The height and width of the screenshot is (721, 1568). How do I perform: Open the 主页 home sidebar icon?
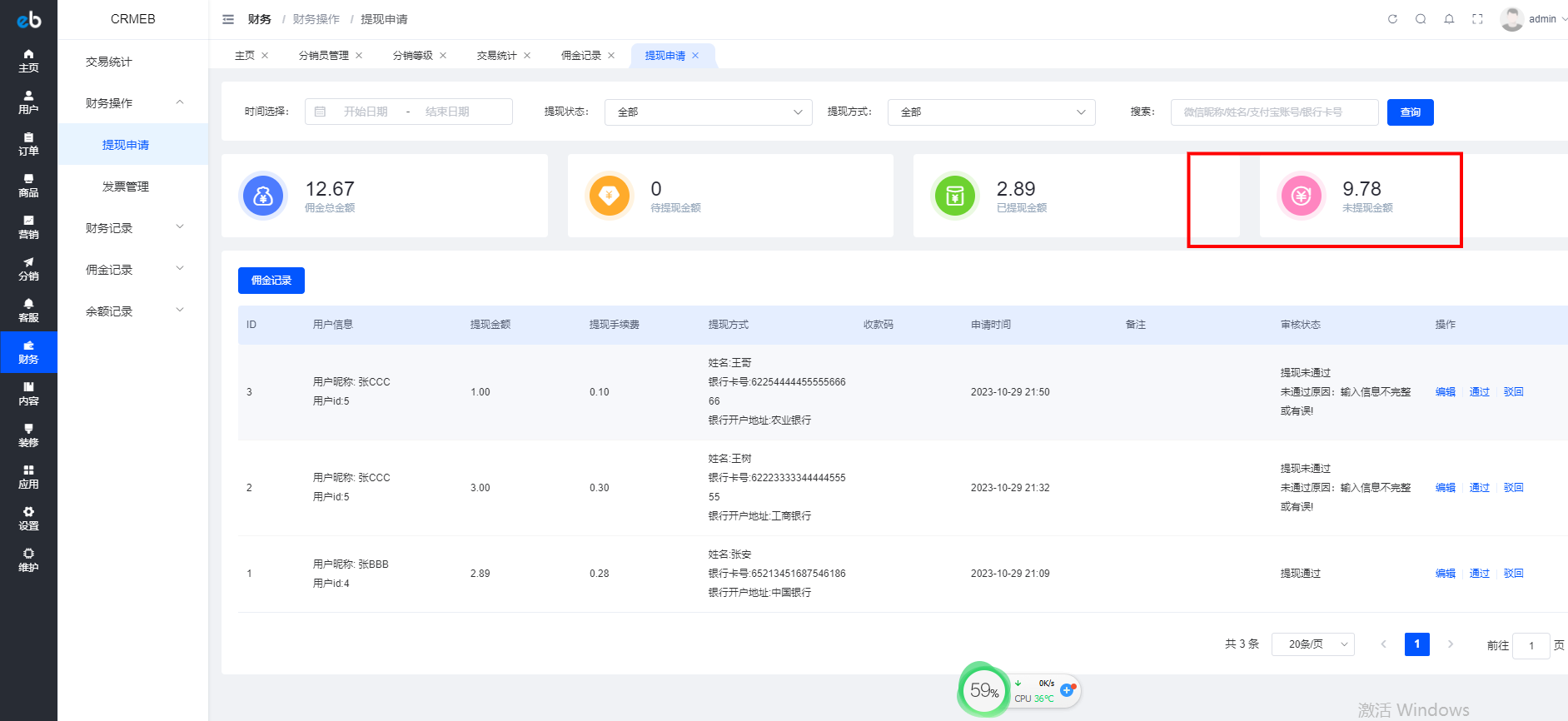point(28,61)
